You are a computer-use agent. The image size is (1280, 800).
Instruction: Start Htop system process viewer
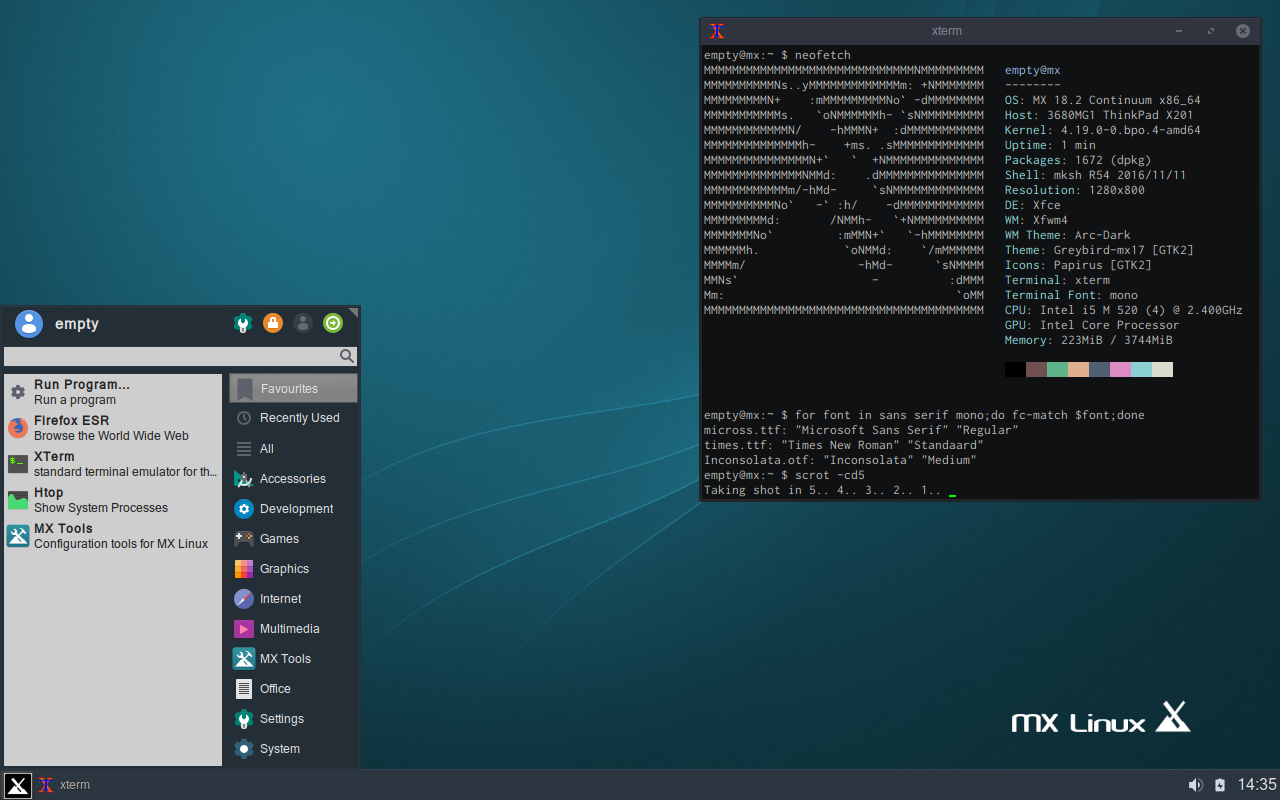(112, 500)
